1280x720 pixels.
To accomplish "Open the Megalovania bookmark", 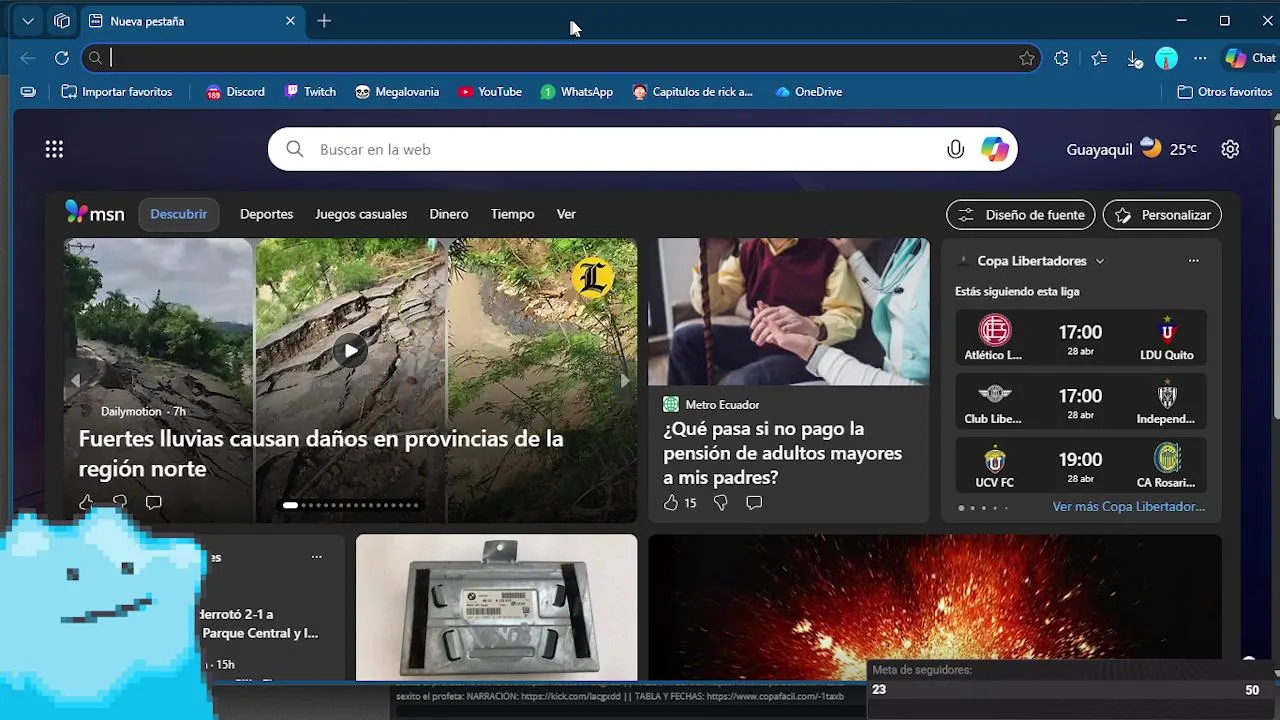I will pyautogui.click(x=397, y=92).
